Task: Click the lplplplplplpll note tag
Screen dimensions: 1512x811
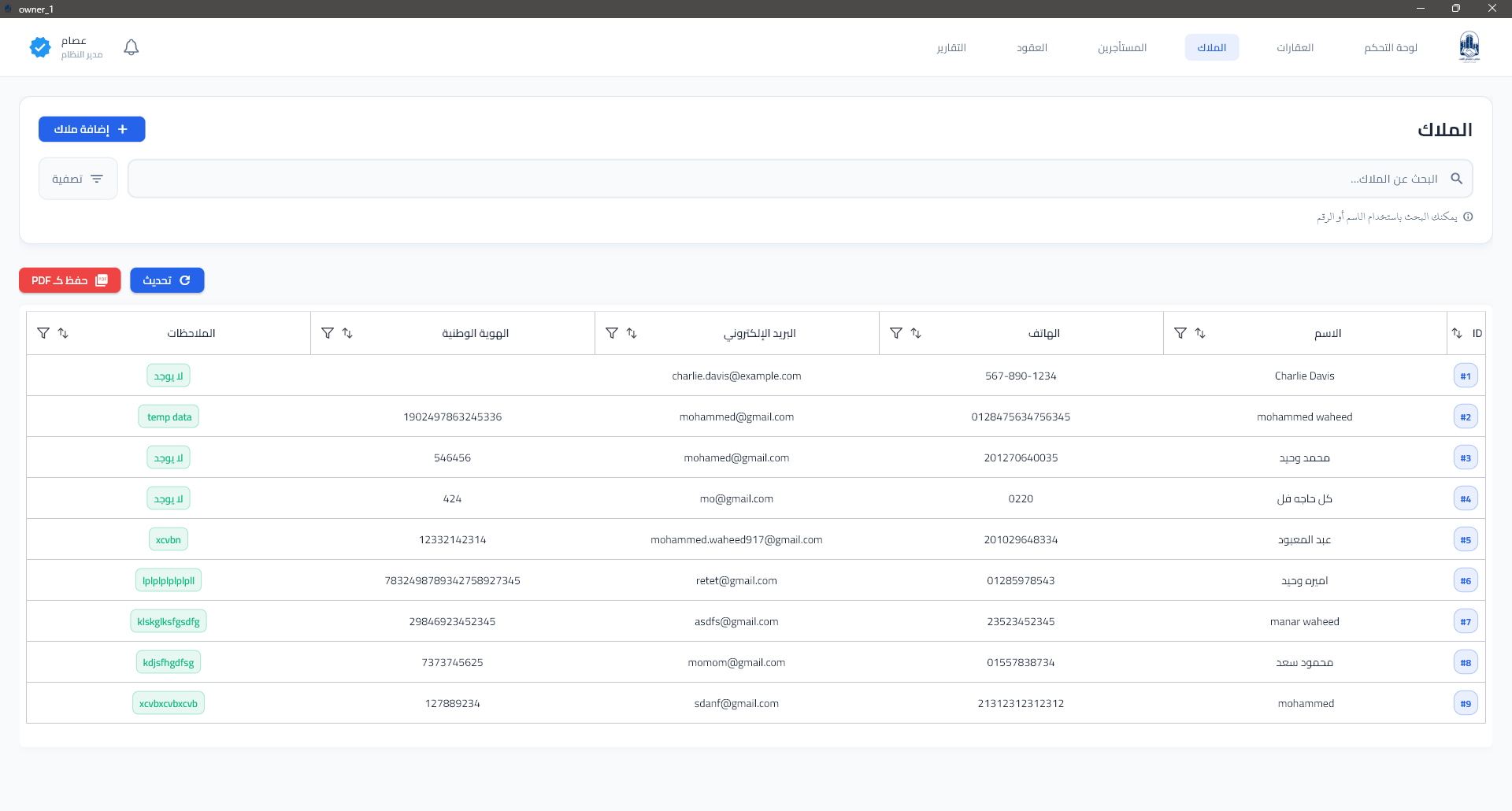Action: coord(169,580)
